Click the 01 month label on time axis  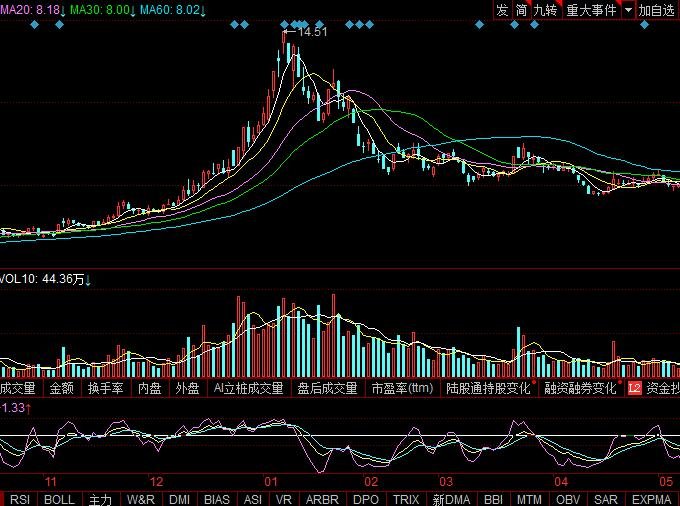(x=271, y=482)
